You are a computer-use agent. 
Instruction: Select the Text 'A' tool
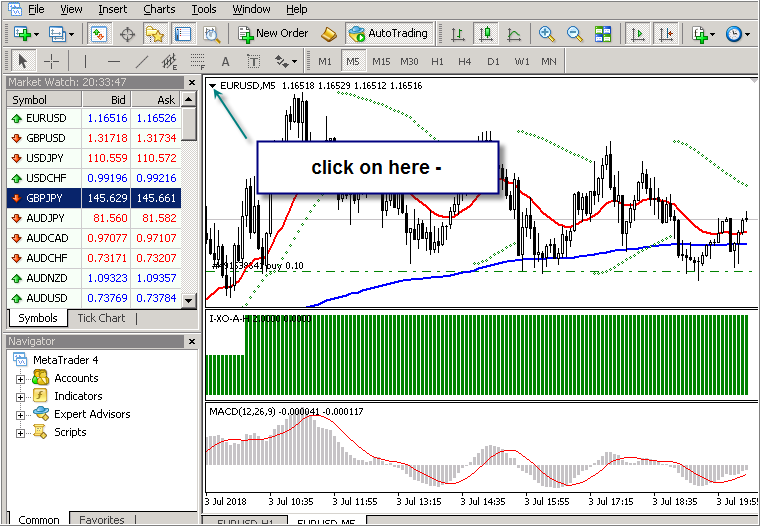pyautogui.click(x=225, y=62)
